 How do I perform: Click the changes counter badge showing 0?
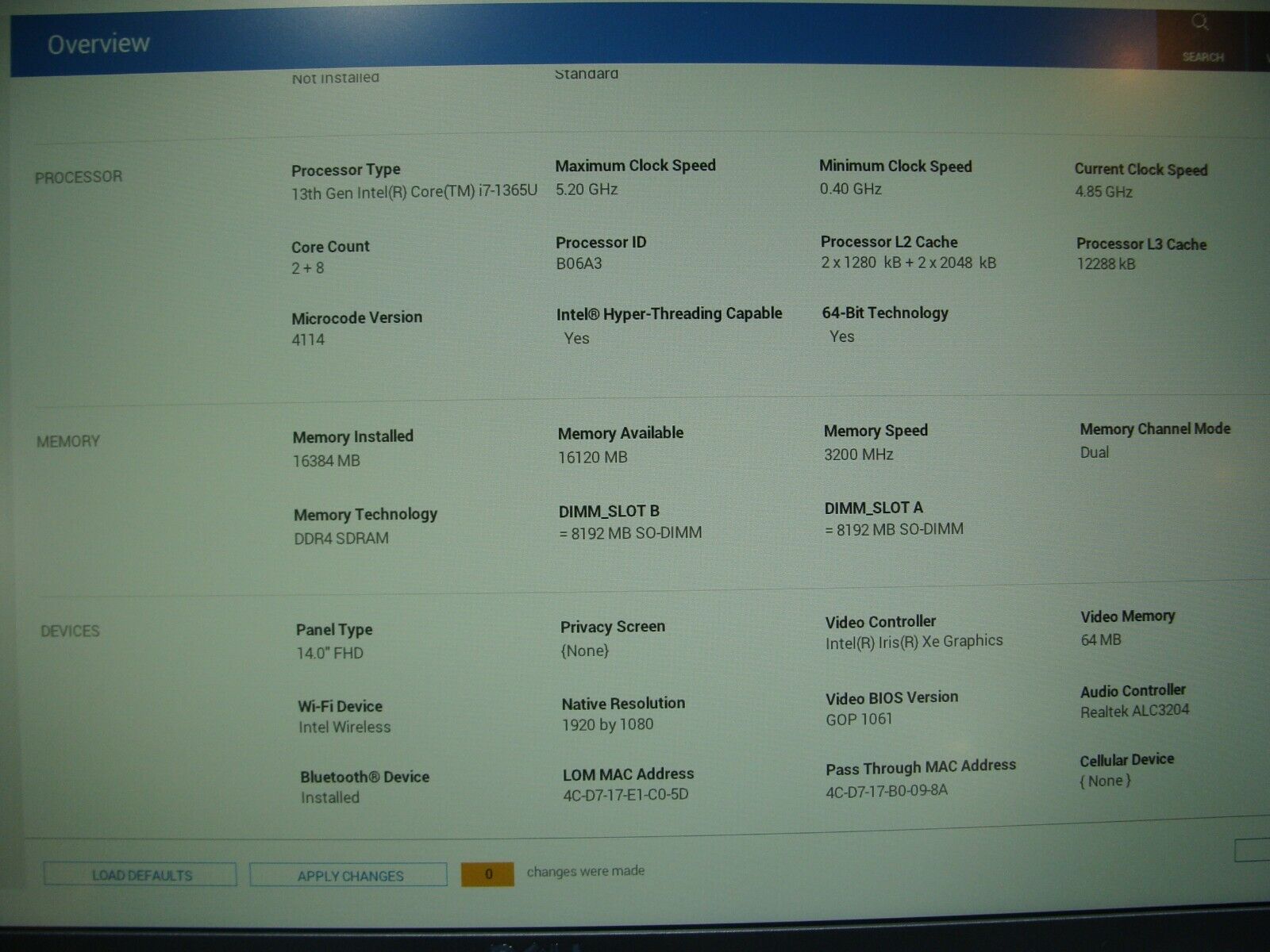tap(487, 873)
